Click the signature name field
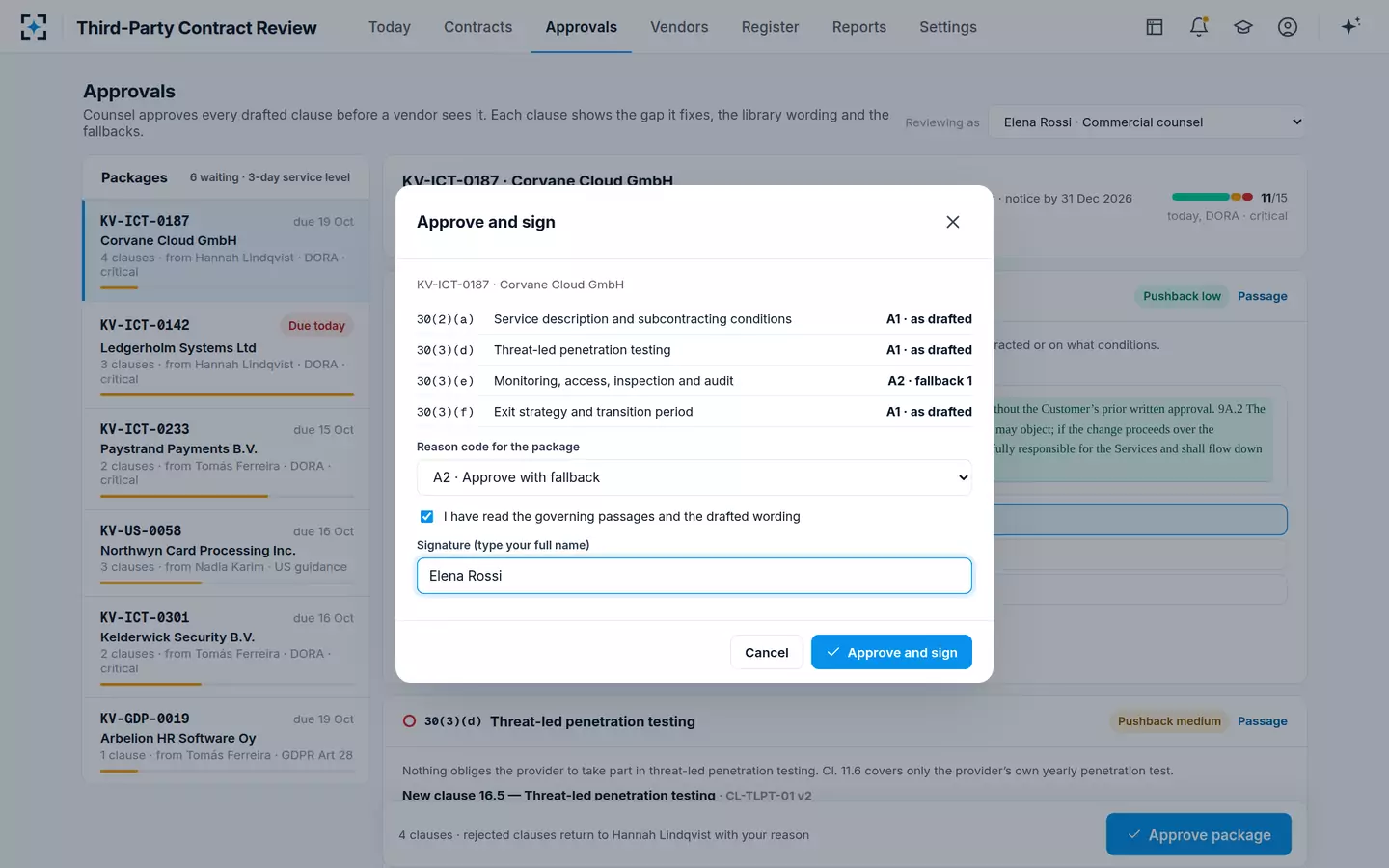This screenshot has height=868, width=1389. pos(694,576)
